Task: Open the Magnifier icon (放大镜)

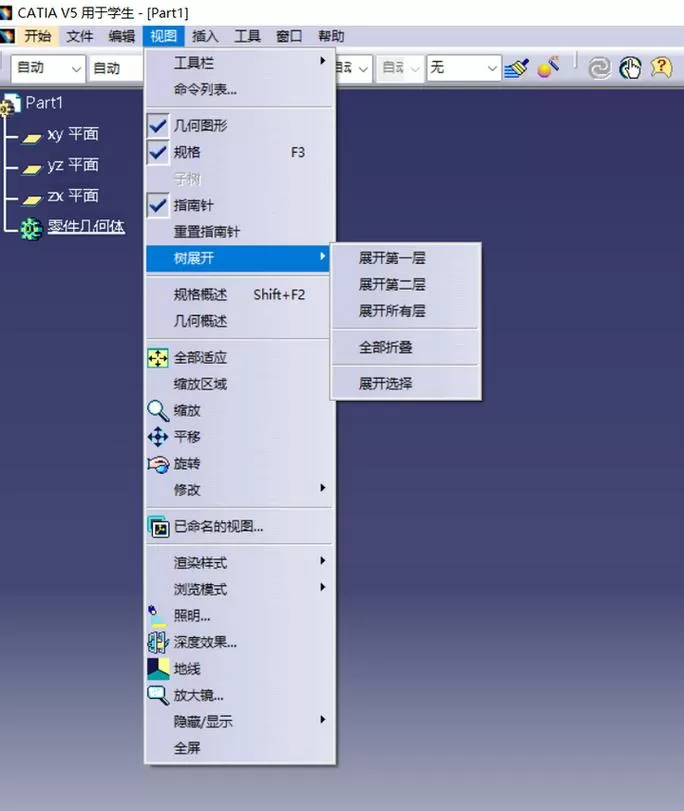Action: point(158,695)
